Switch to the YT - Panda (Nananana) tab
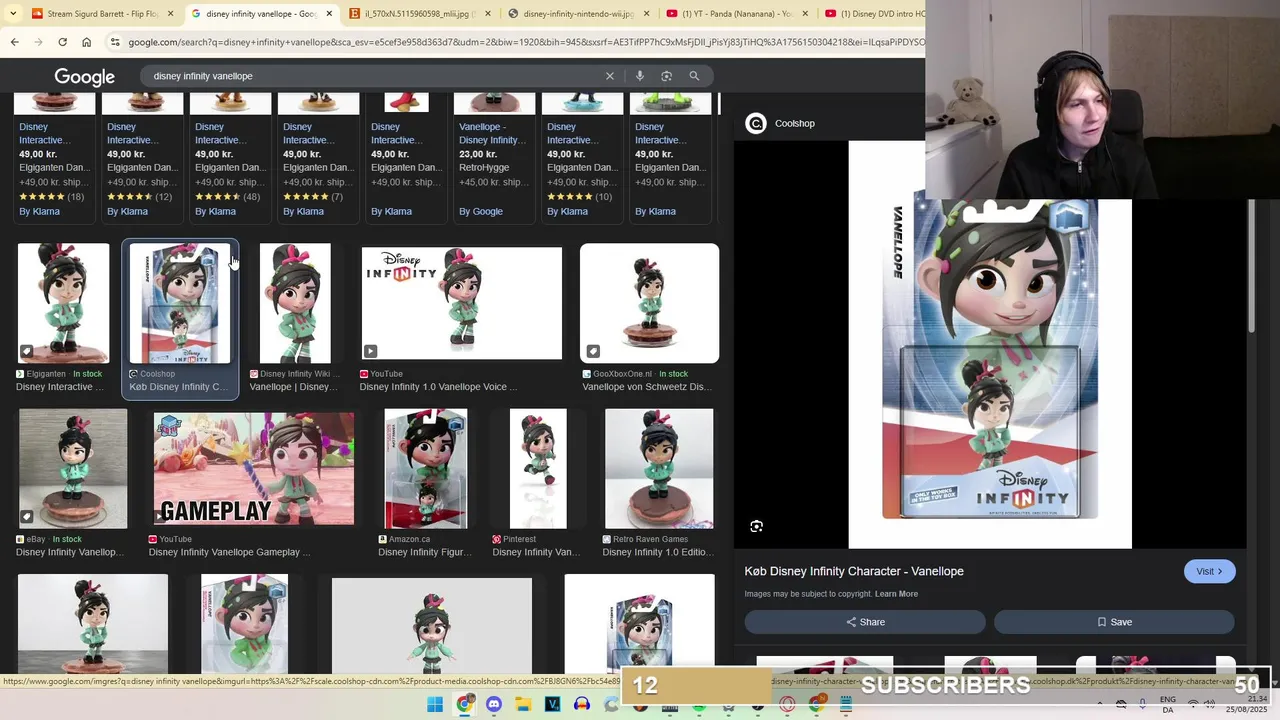 (736, 14)
